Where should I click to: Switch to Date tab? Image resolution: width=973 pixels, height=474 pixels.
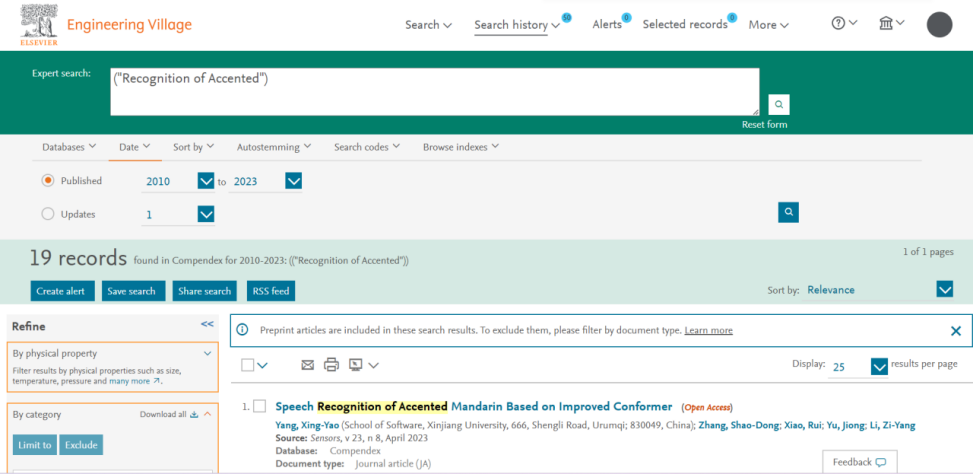[135, 147]
